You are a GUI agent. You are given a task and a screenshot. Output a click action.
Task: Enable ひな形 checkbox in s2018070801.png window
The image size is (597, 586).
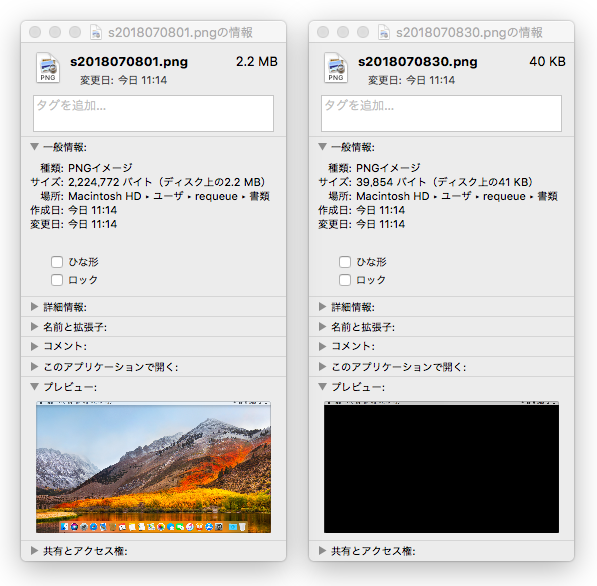click(x=57, y=262)
